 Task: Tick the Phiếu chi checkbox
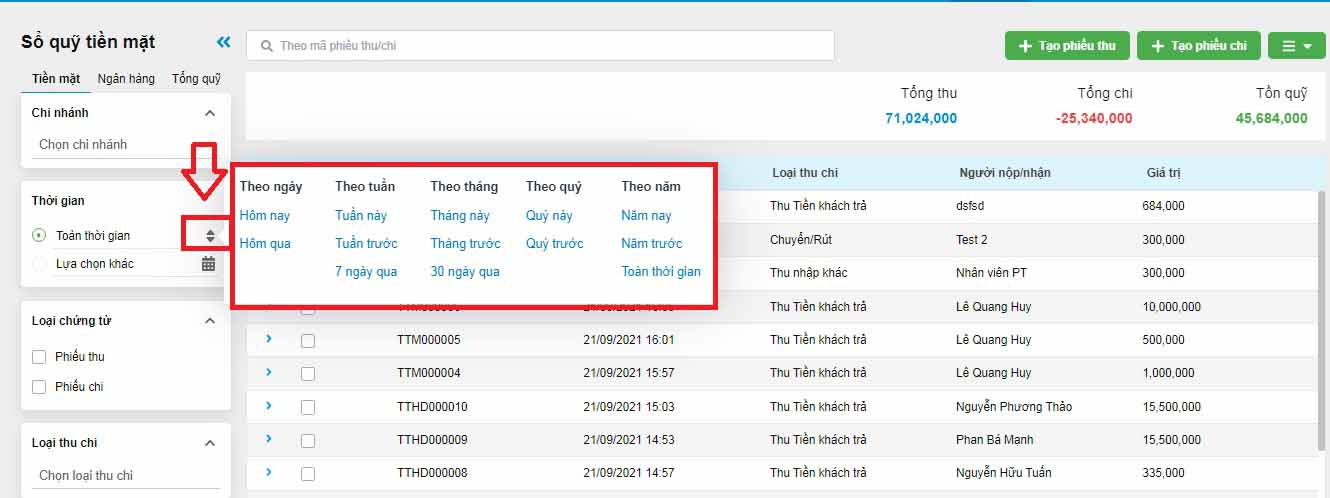point(39,387)
